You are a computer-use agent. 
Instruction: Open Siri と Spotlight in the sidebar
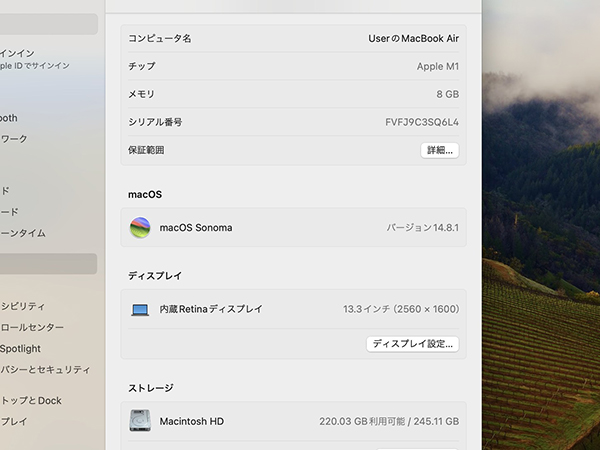pyautogui.click(x=20, y=348)
